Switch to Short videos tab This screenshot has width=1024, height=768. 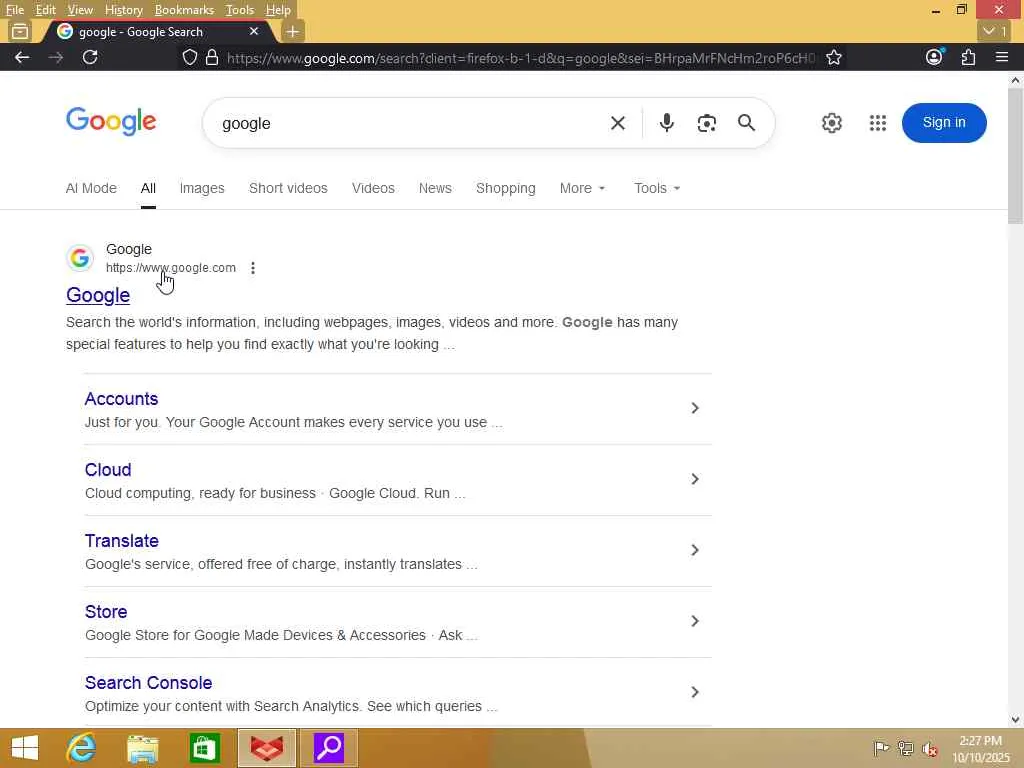click(x=288, y=188)
